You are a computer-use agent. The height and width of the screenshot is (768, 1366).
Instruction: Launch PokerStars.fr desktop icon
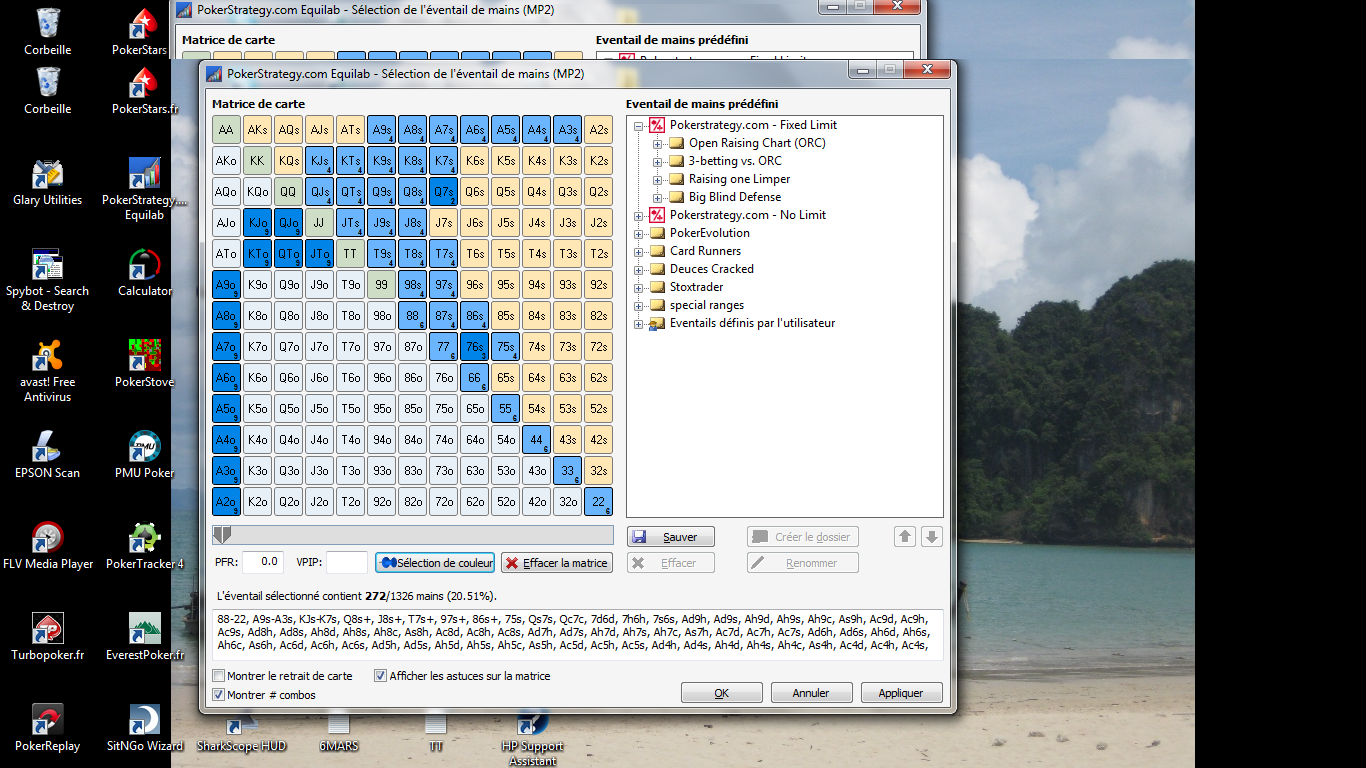[x=145, y=90]
